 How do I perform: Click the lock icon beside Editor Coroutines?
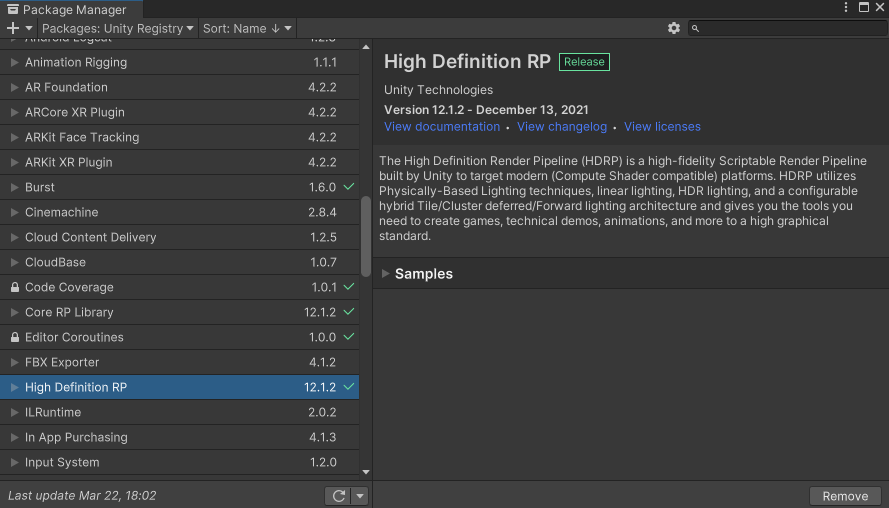pos(15,338)
